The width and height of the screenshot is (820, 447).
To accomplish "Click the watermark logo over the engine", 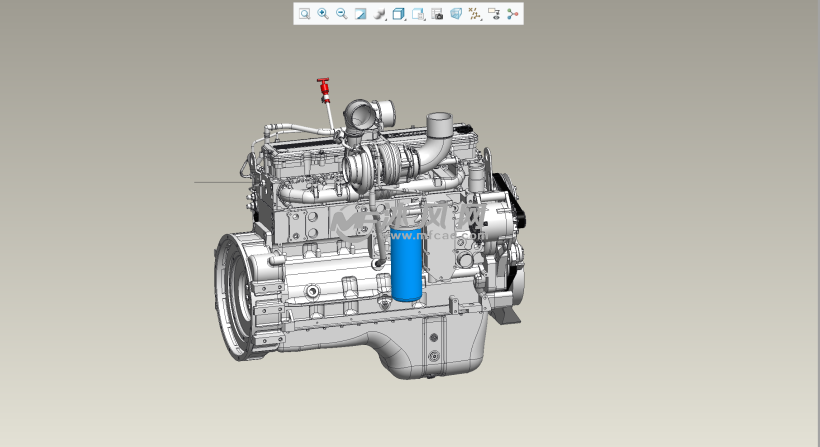I will [410, 220].
